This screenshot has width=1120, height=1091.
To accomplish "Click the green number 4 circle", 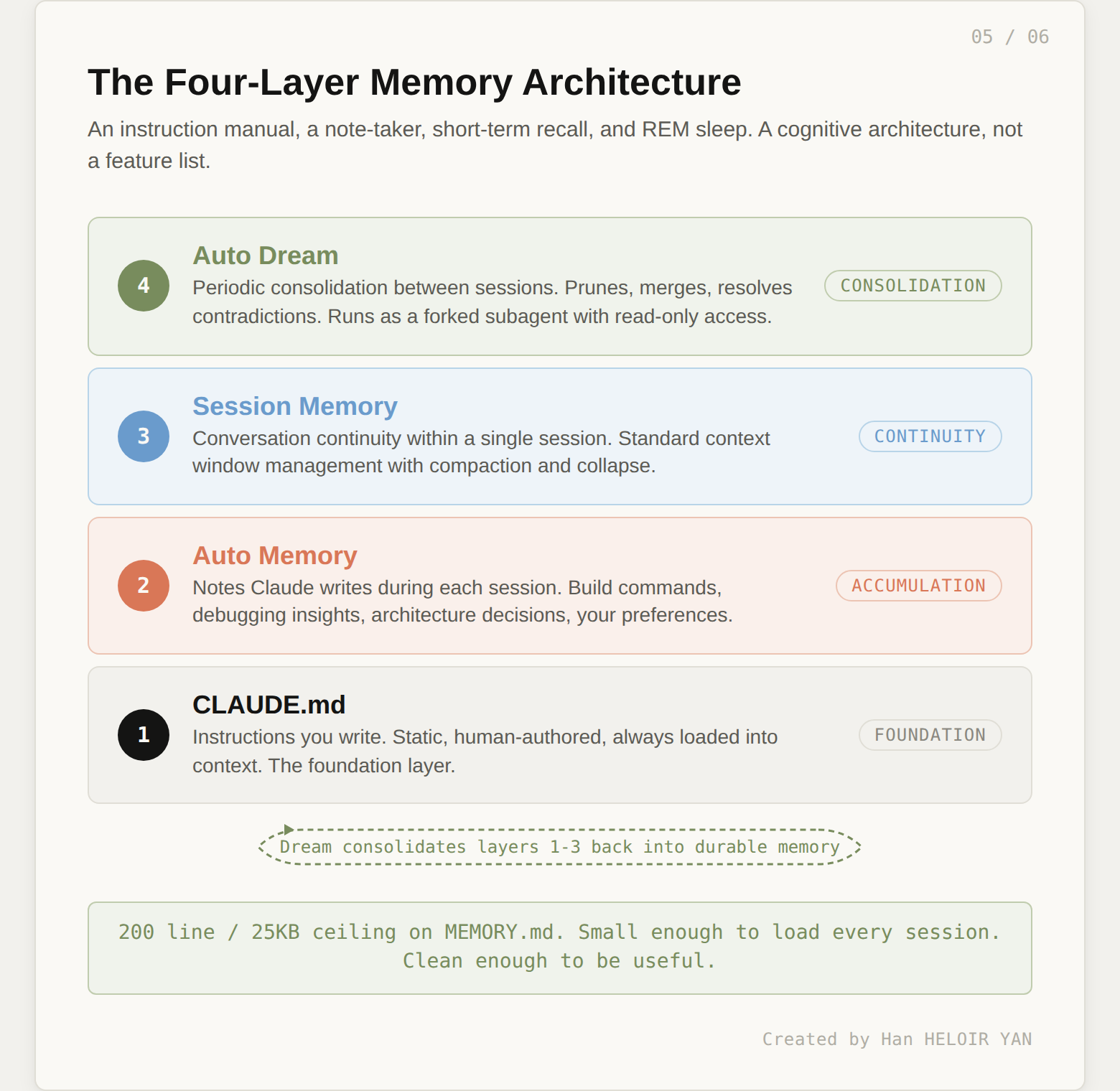I will click(144, 286).
